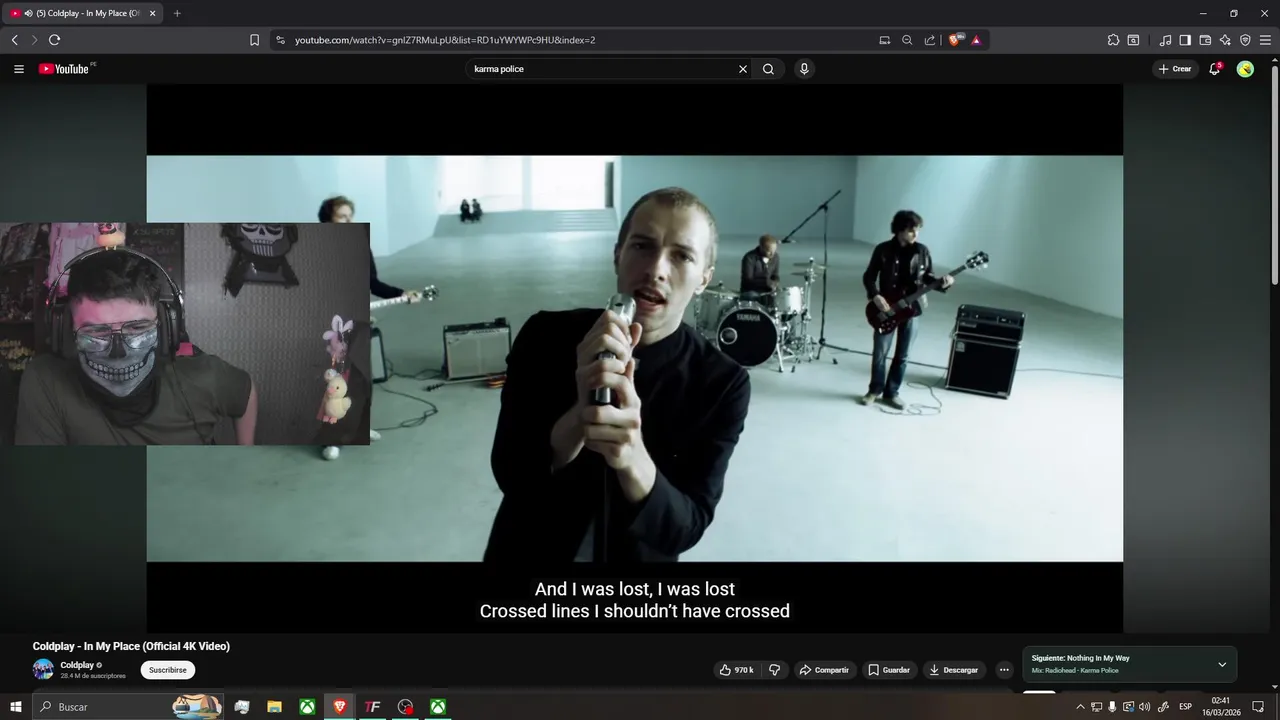
Task: Open the Coldplay channel name link
Action: [x=77, y=665]
